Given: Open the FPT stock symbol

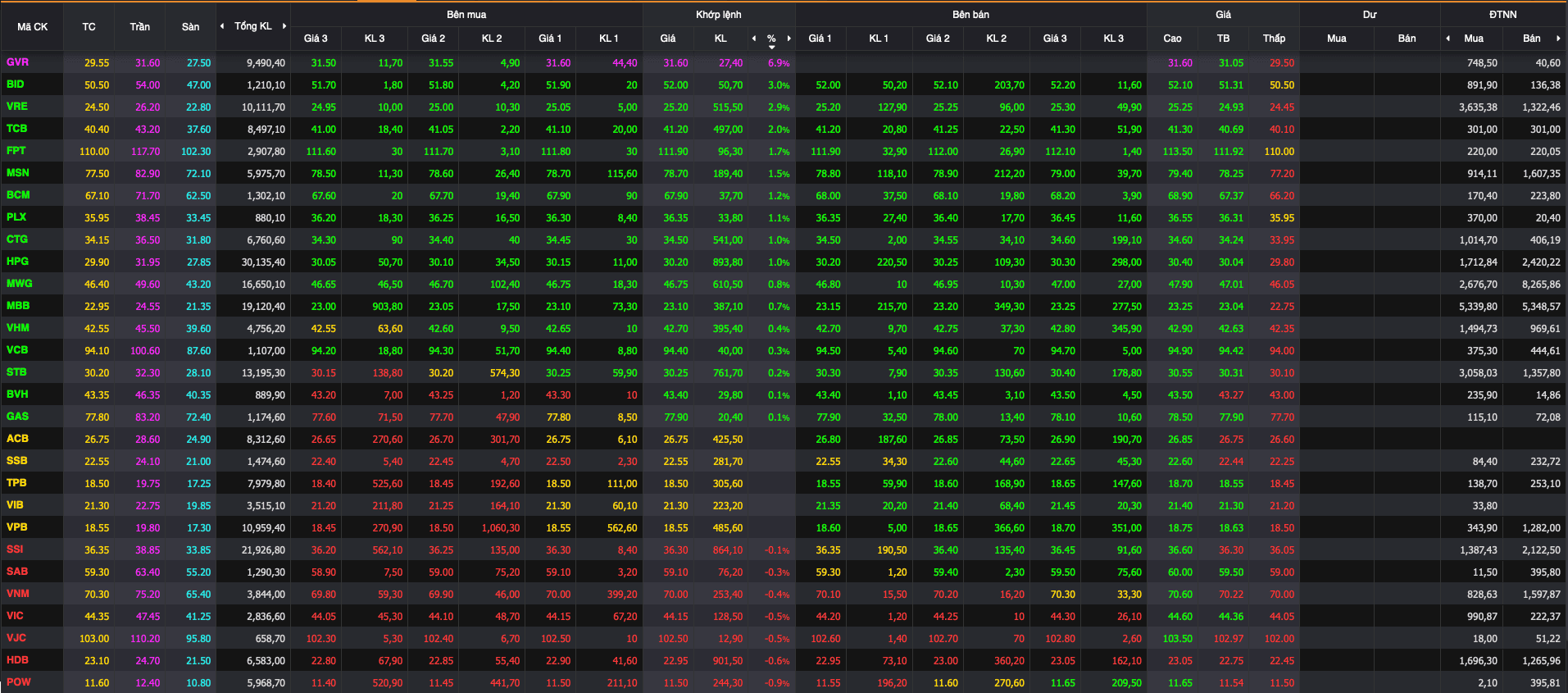Looking at the screenshot, I should pyautogui.click(x=16, y=151).
